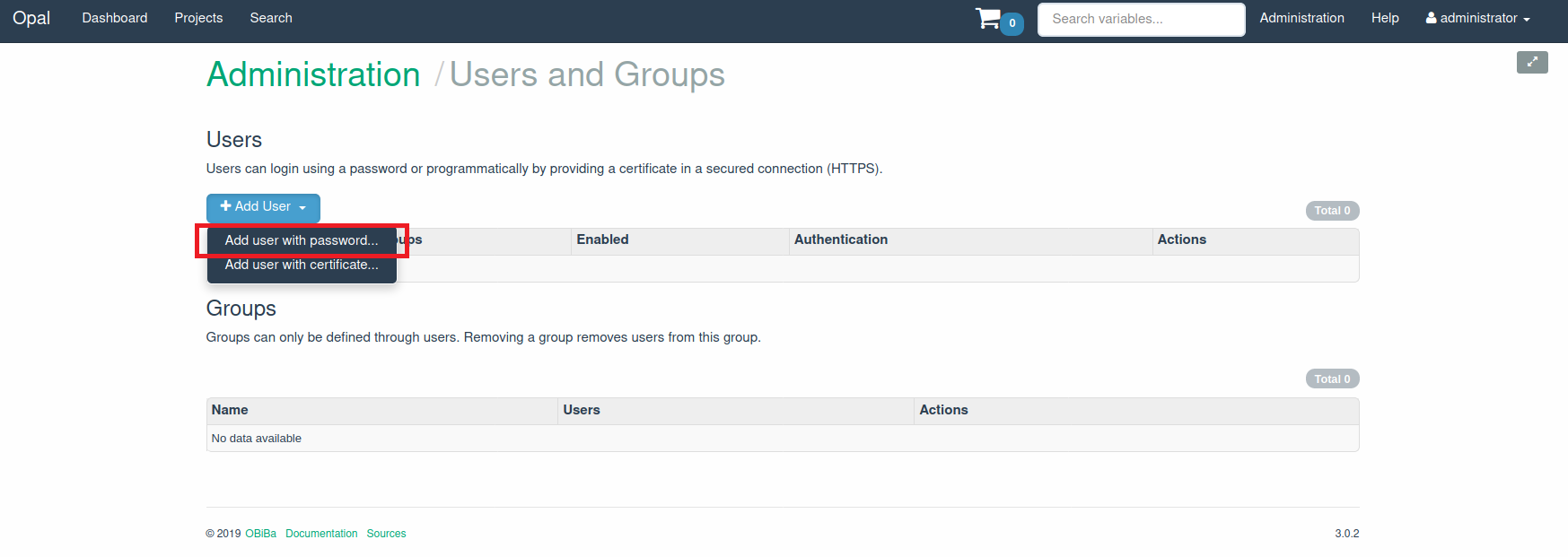Click the Search variables input field
Screen dimensions: 1568x557
pyautogui.click(x=1140, y=19)
